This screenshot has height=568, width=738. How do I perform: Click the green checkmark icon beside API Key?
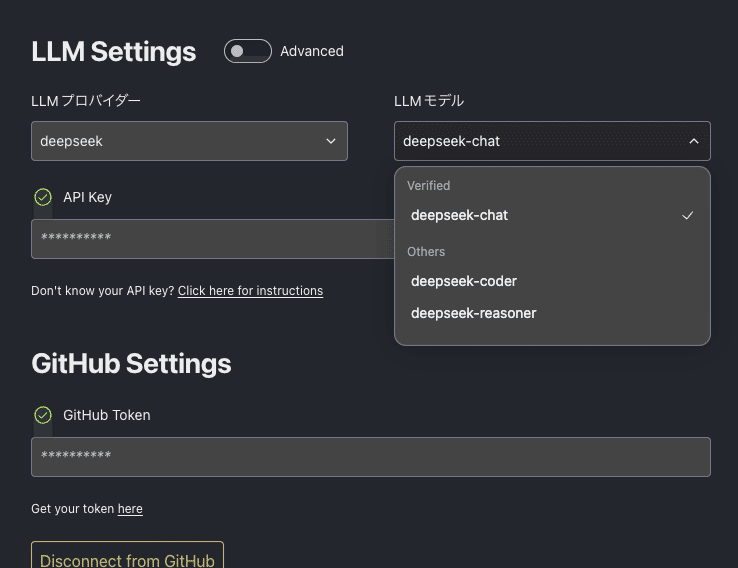(43, 197)
